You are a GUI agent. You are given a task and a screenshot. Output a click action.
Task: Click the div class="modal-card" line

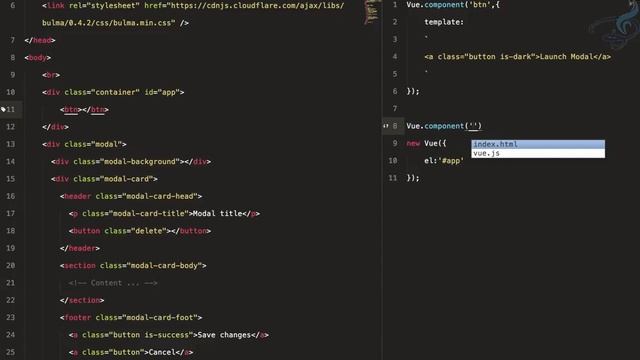click(x=104, y=179)
